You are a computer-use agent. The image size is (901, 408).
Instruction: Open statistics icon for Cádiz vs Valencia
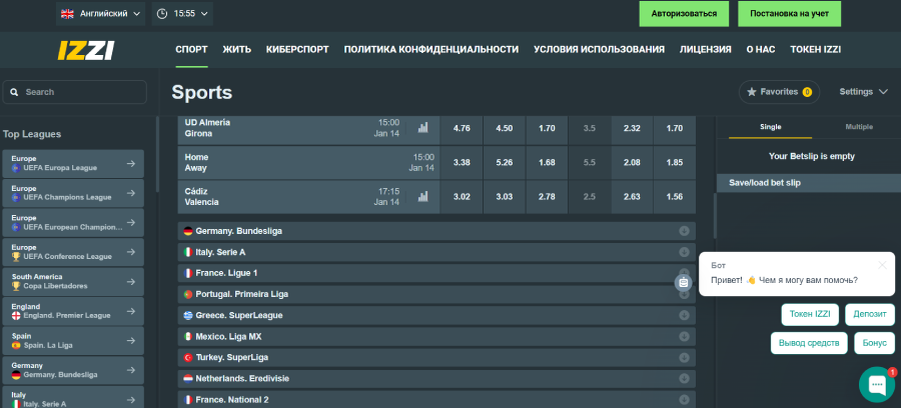pyautogui.click(x=423, y=197)
